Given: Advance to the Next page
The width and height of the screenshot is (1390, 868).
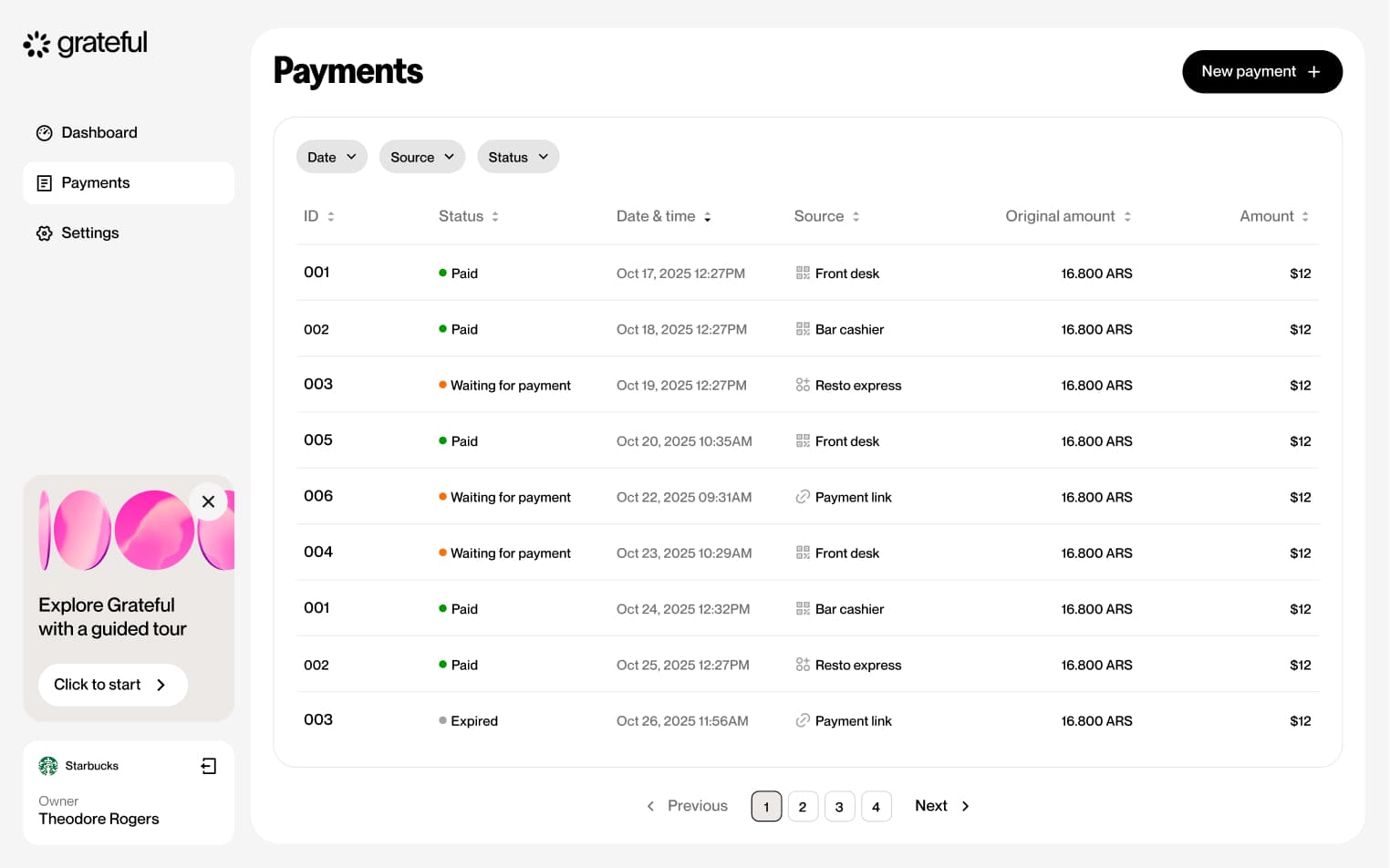Looking at the screenshot, I should [941, 806].
